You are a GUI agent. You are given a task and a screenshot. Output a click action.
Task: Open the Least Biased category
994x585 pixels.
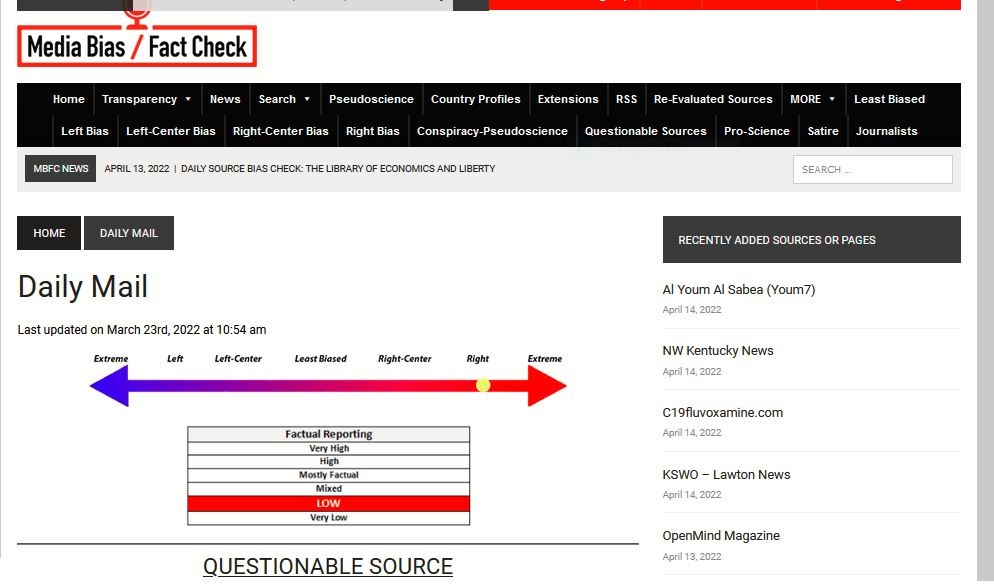point(889,100)
